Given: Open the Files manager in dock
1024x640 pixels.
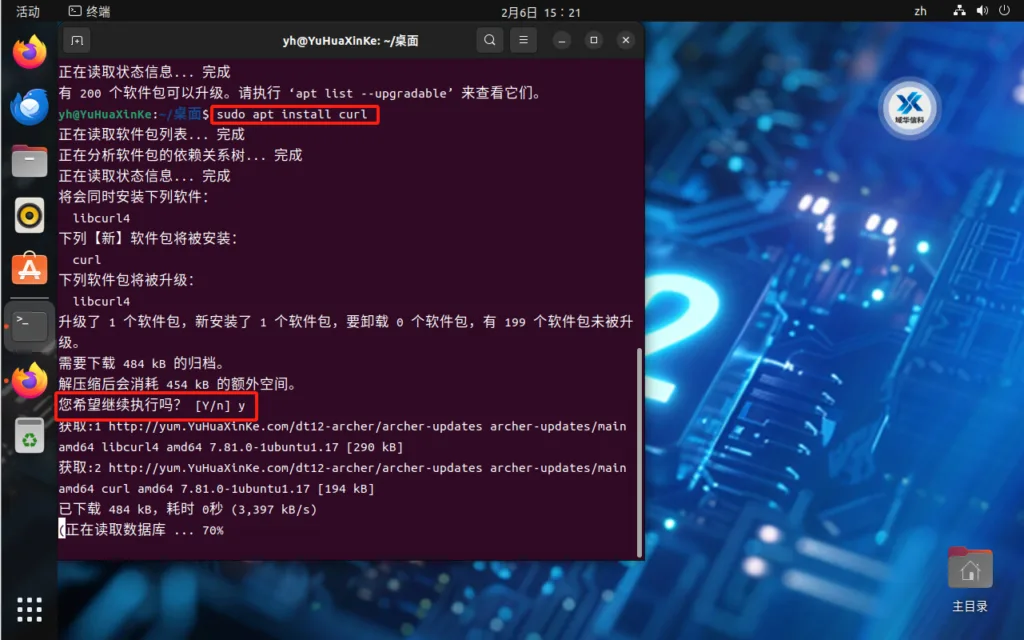Looking at the screenshot, I should pyautogui.click(x=29, y=161).
